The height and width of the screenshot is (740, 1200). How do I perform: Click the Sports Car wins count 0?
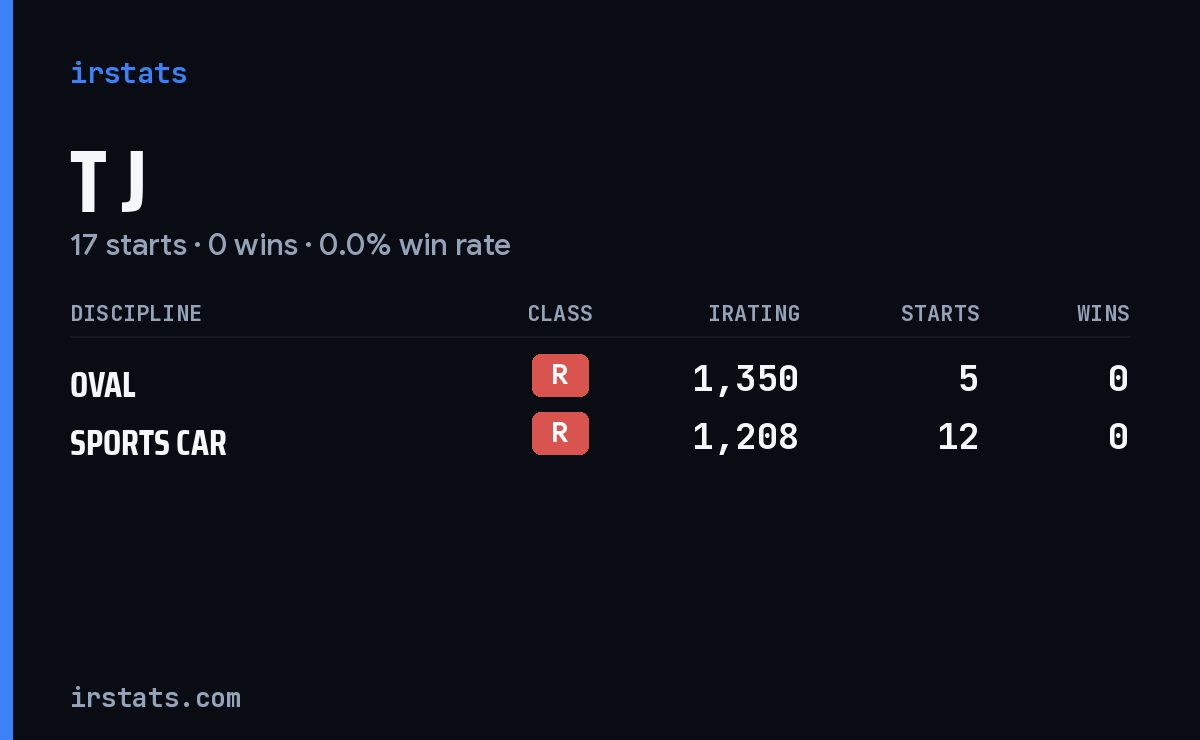pos(1119,437)
